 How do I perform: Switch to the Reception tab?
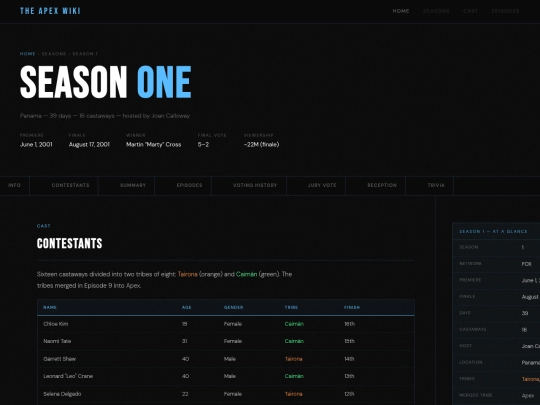click(x=382, y=185)
